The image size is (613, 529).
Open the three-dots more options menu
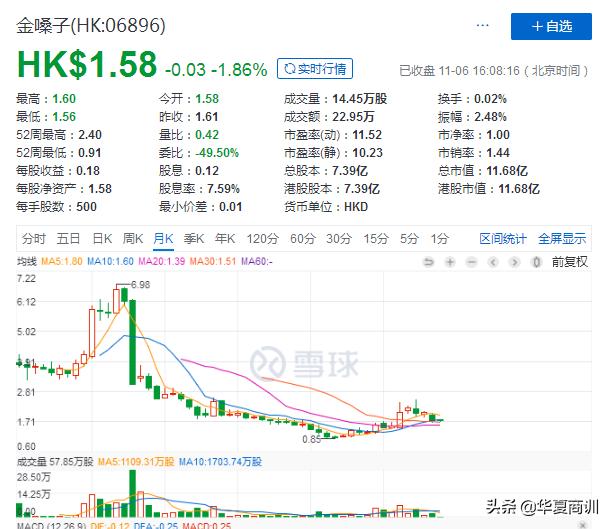pyautogui.click(x=482, y=25)
